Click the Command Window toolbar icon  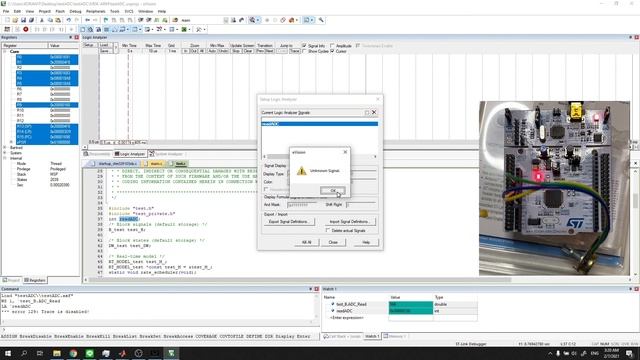(82, 29)
